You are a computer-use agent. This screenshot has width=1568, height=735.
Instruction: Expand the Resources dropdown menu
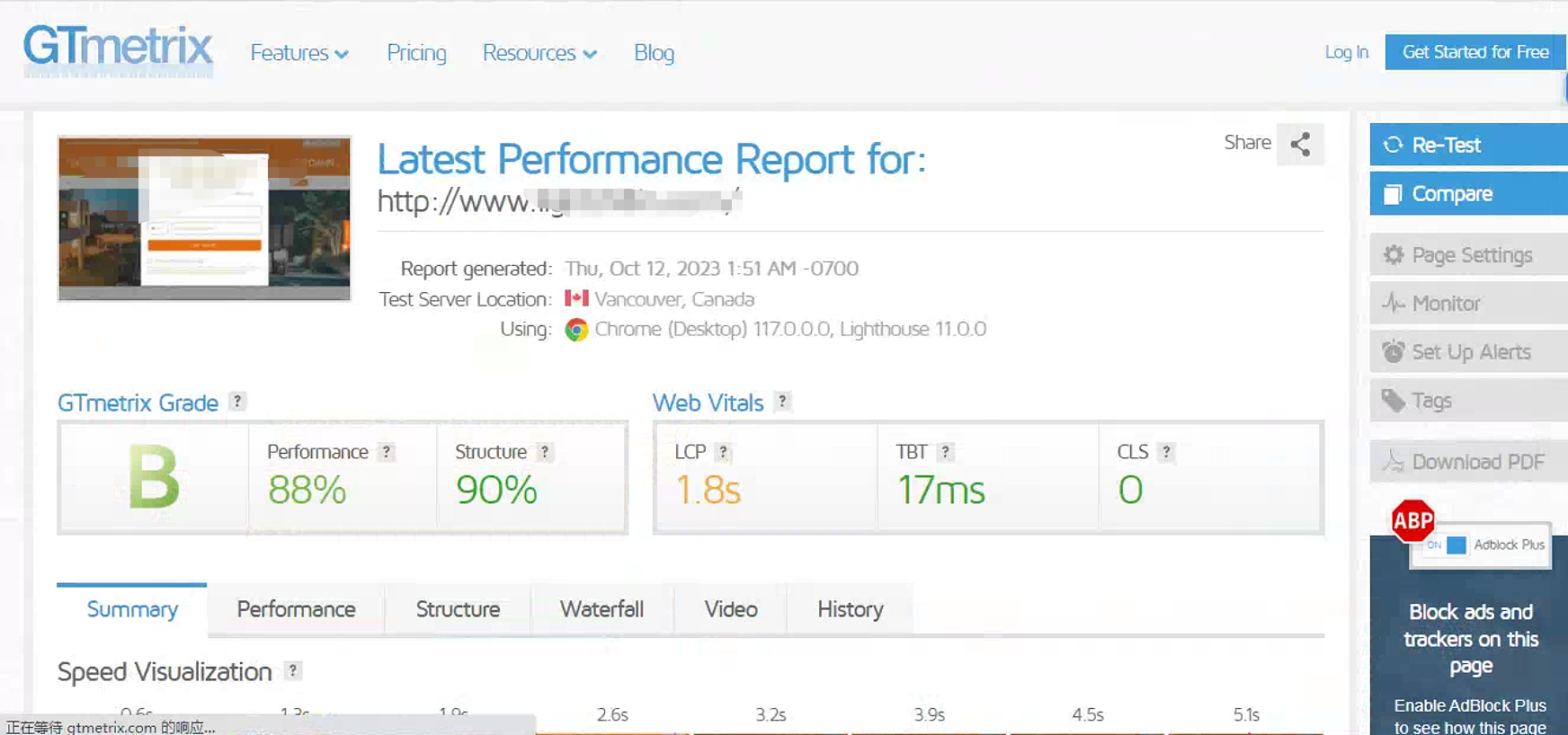point(539,53)
